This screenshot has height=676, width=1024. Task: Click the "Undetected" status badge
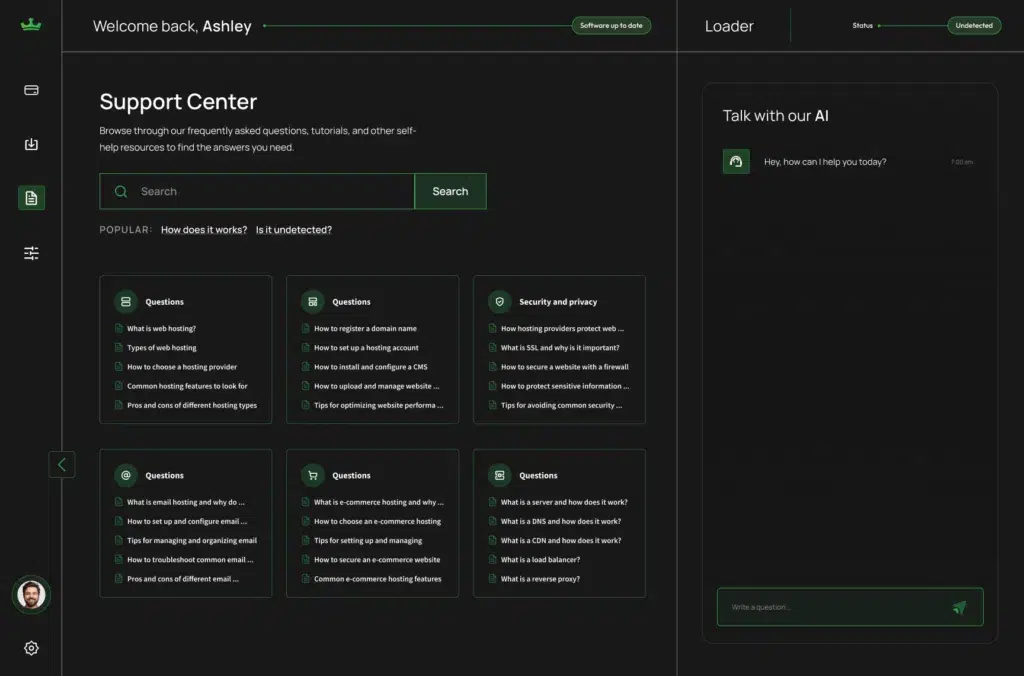coord(973,26)
